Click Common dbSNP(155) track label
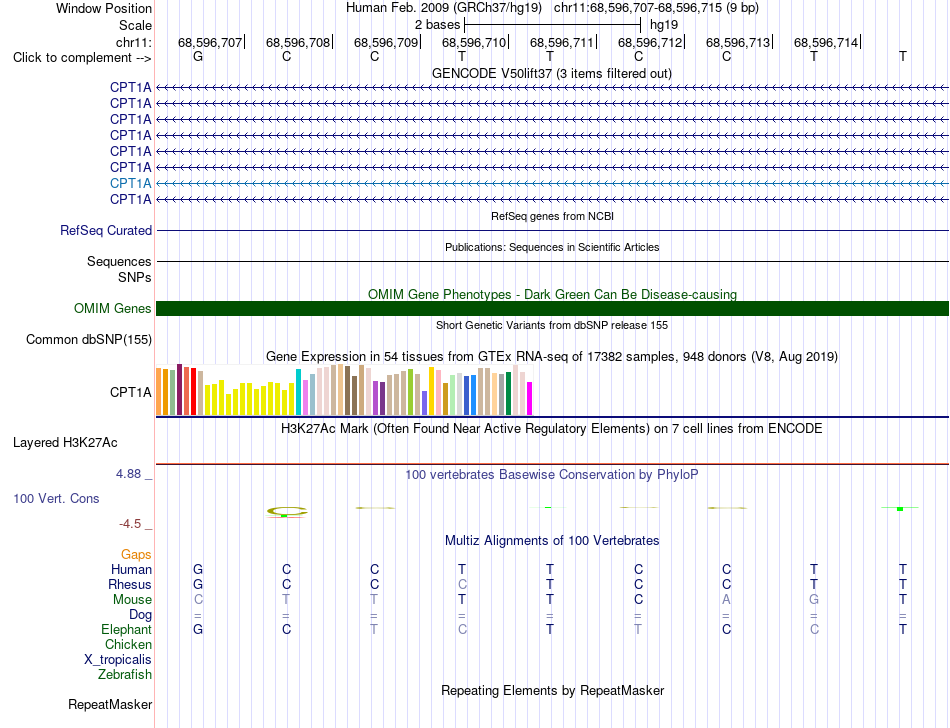The width and height of the screenshot is (950, 728). coord(88,340)
